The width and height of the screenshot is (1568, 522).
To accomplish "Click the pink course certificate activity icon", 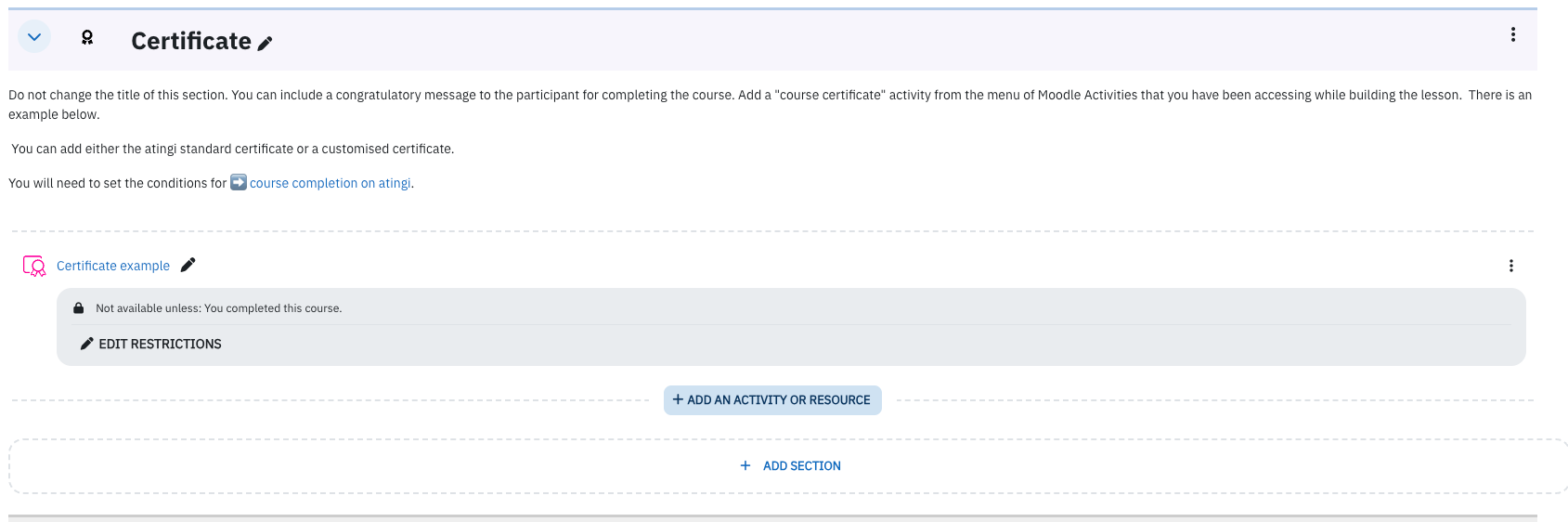I will 34,266.
